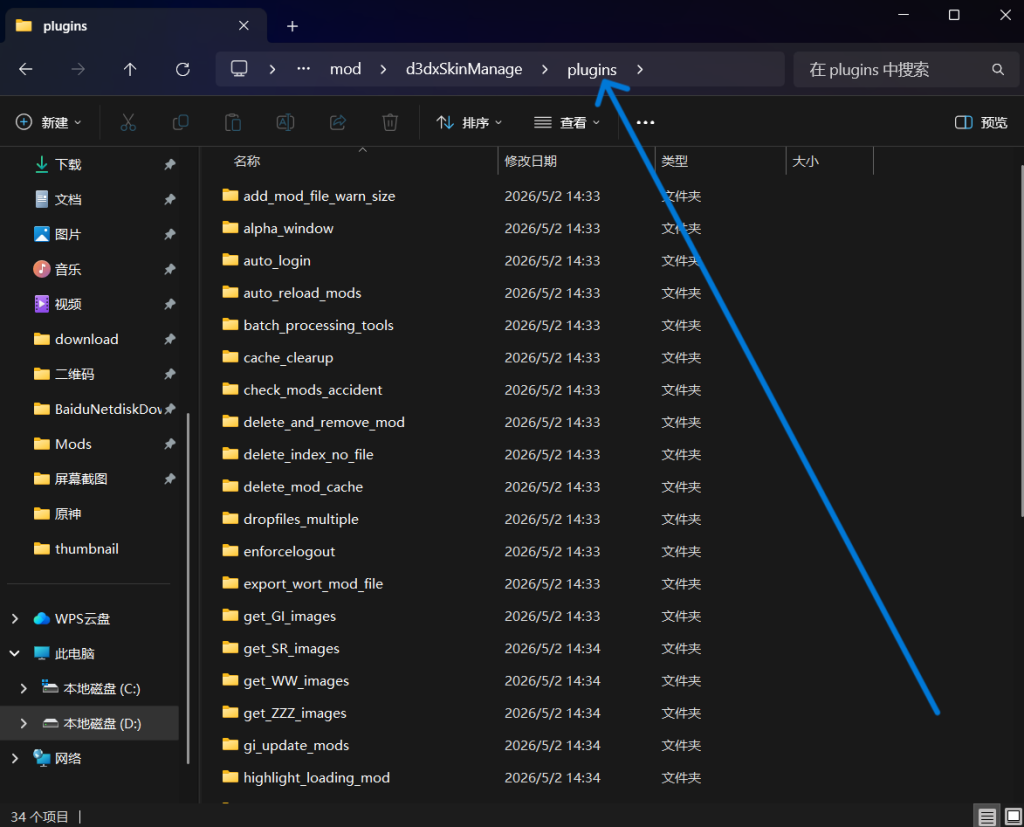1024x827 pixels.
Task: Click the Paste clipboard icon
Action: point(233,122)
